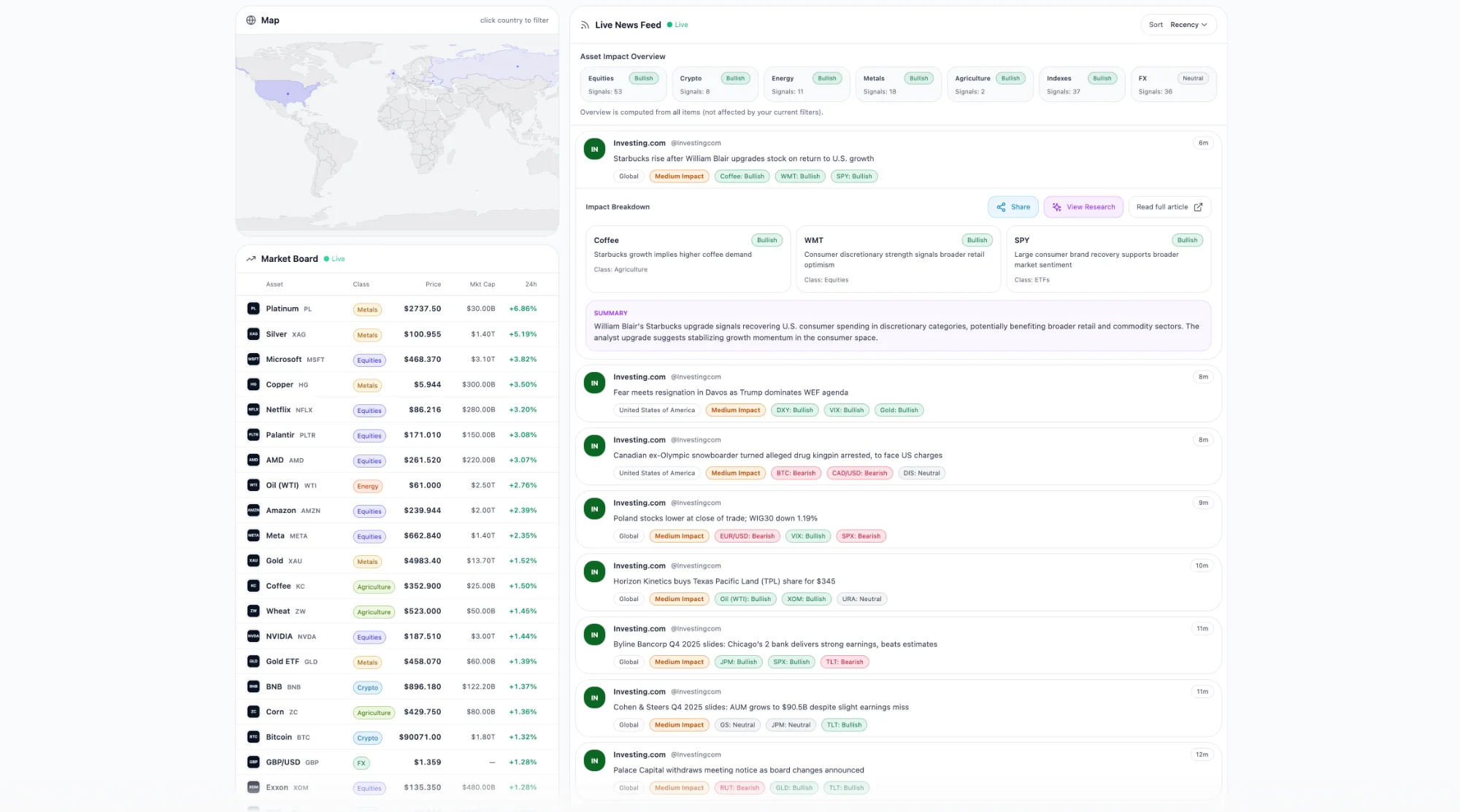Image resolution: width=1460 pixels, height=812 pixels.
Task: Click the Market Board trend arrow icon
Action: (250, 259)
